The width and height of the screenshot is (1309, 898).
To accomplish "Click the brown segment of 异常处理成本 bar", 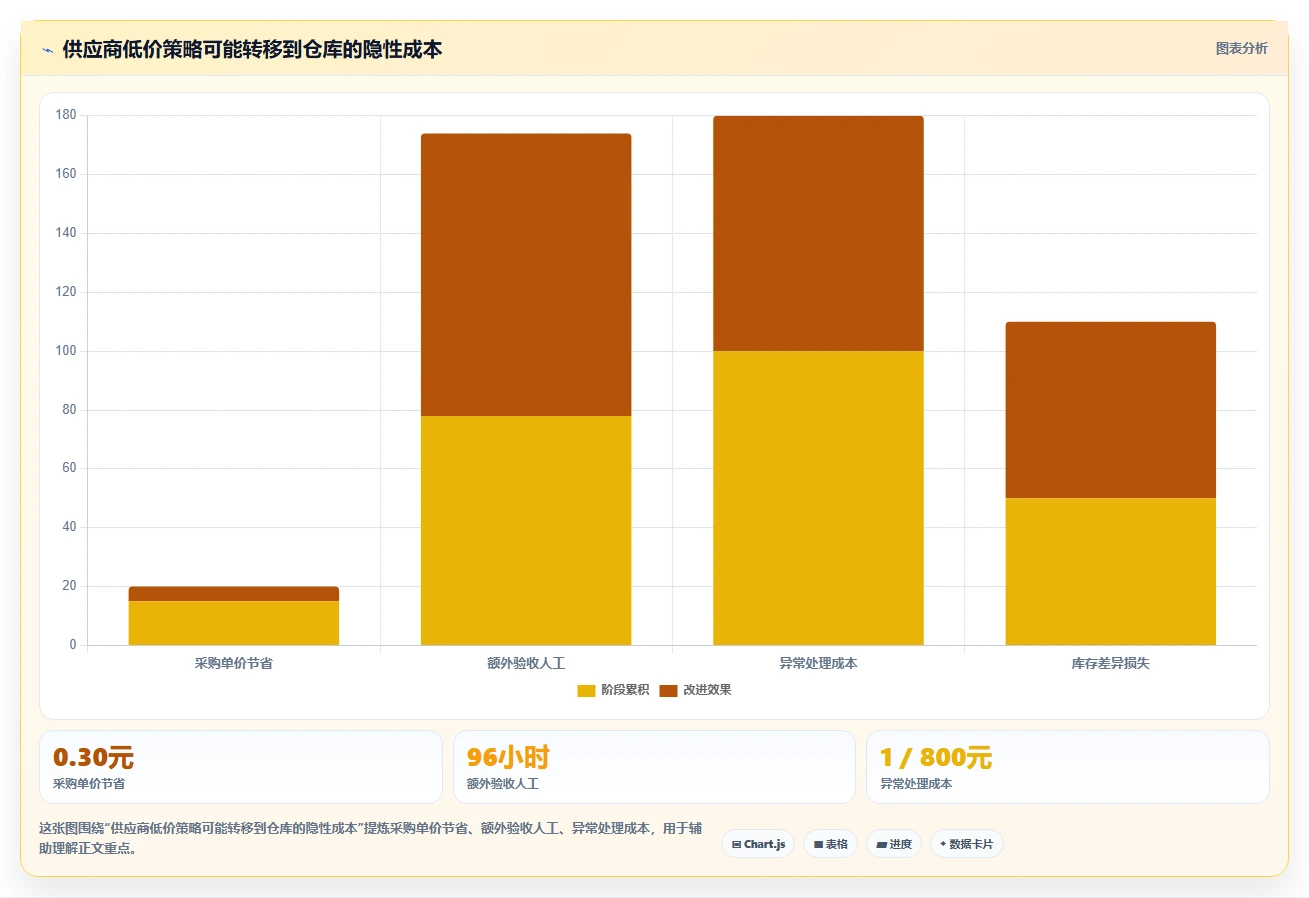I will (818, 234).
